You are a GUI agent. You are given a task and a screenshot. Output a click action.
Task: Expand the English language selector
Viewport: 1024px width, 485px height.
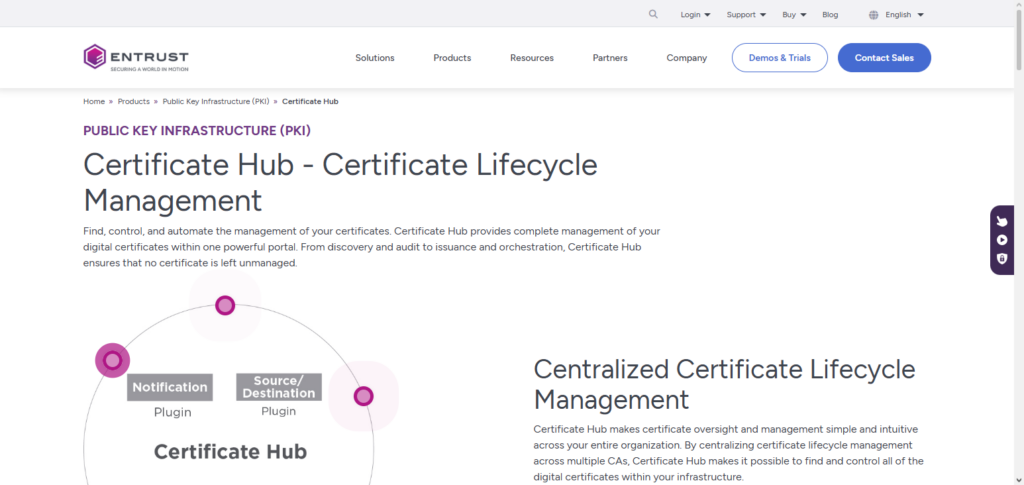904,14
